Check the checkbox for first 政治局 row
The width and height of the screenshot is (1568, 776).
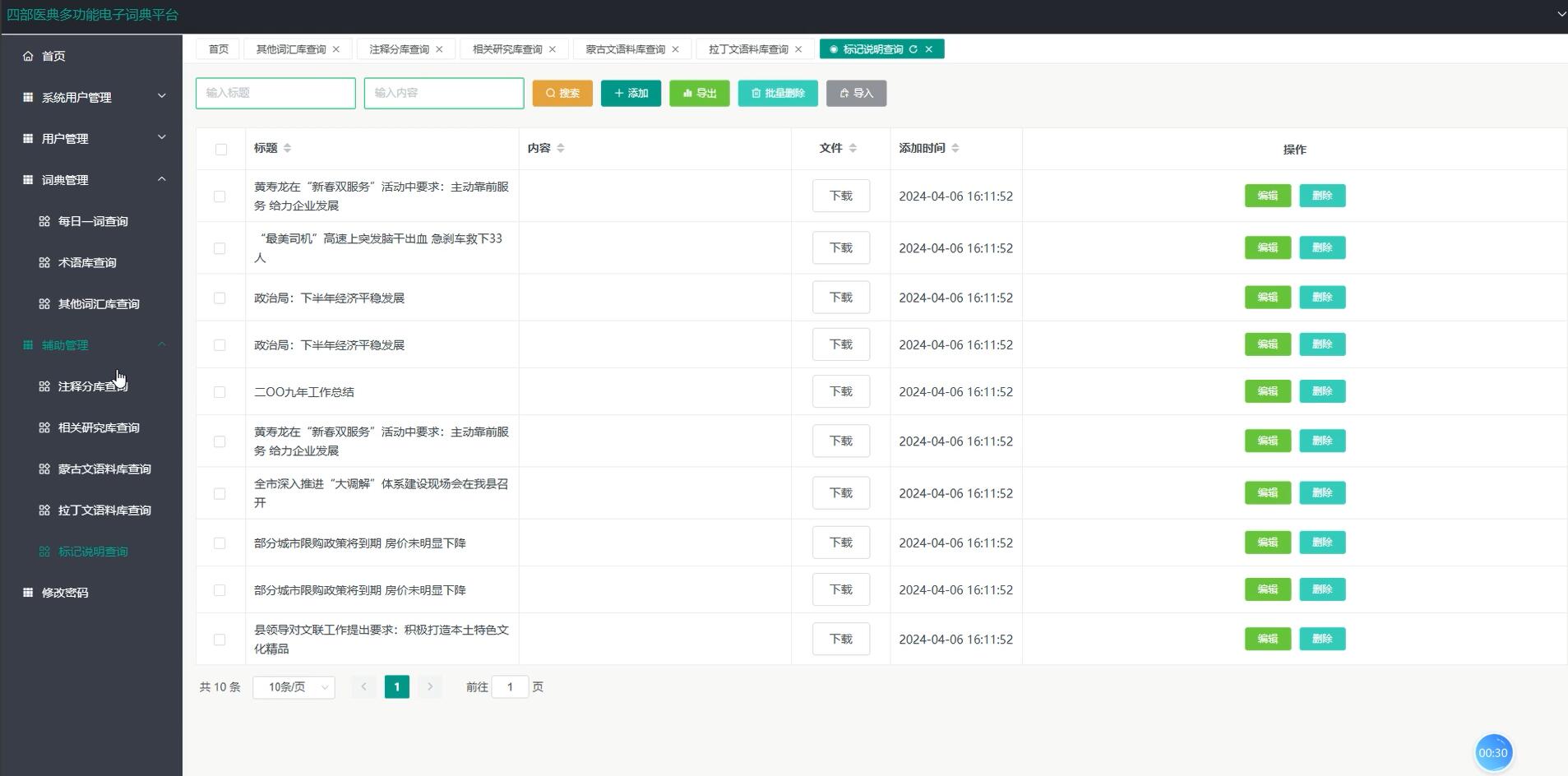point(220,298)
